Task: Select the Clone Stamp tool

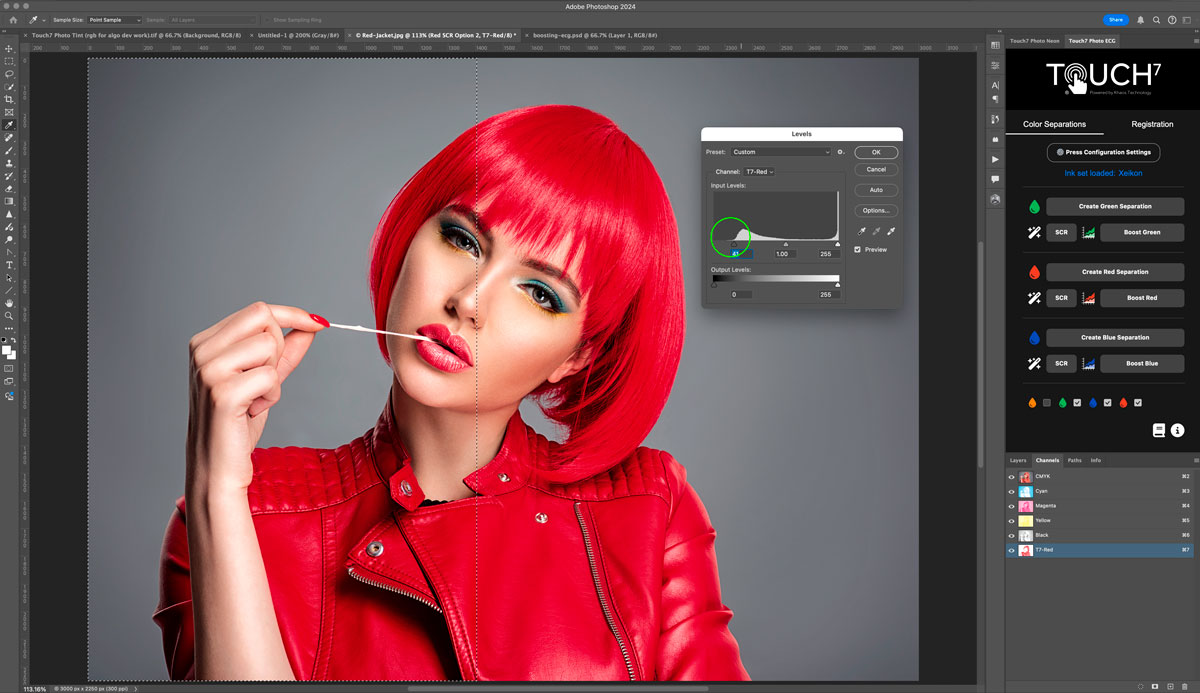Action: click(9, 163)
